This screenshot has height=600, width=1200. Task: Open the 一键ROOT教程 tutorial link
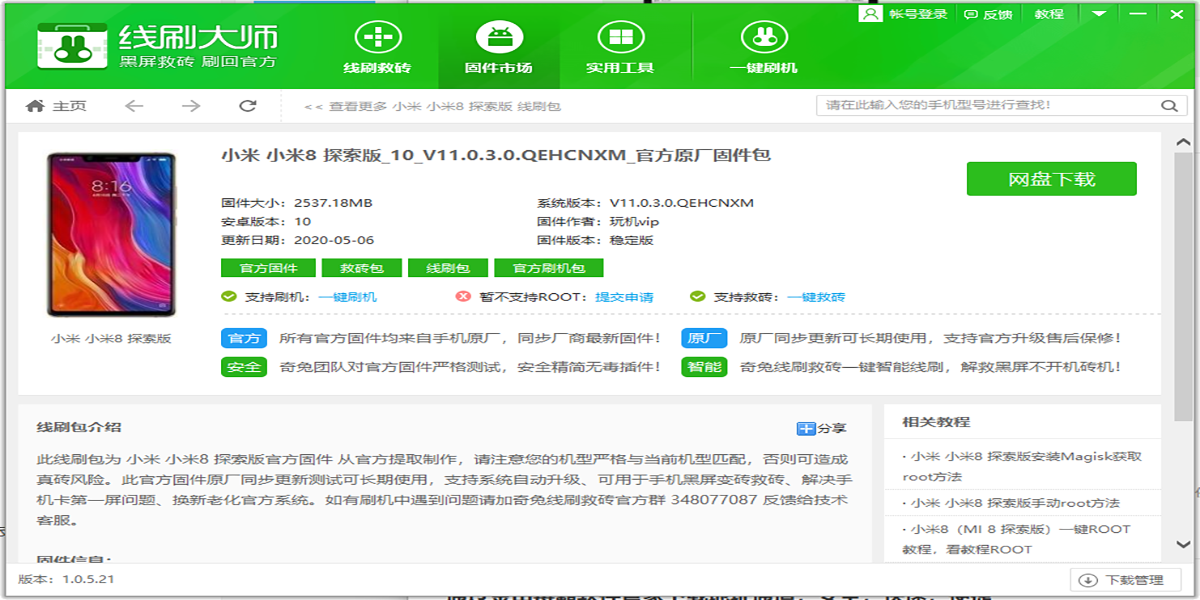click(x=1015, y=539)
